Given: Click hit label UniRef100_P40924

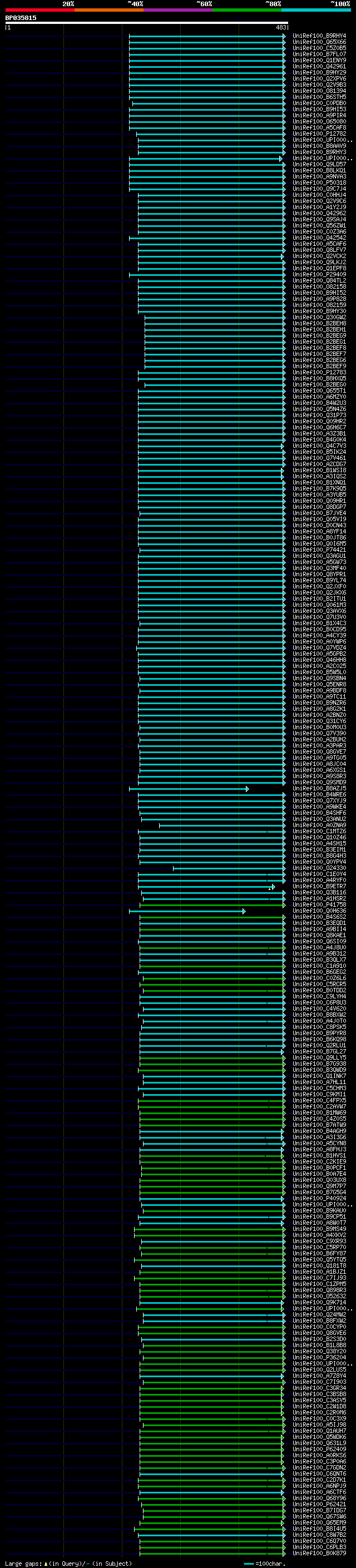Looking at the screenshot, I should point(319,1198).
